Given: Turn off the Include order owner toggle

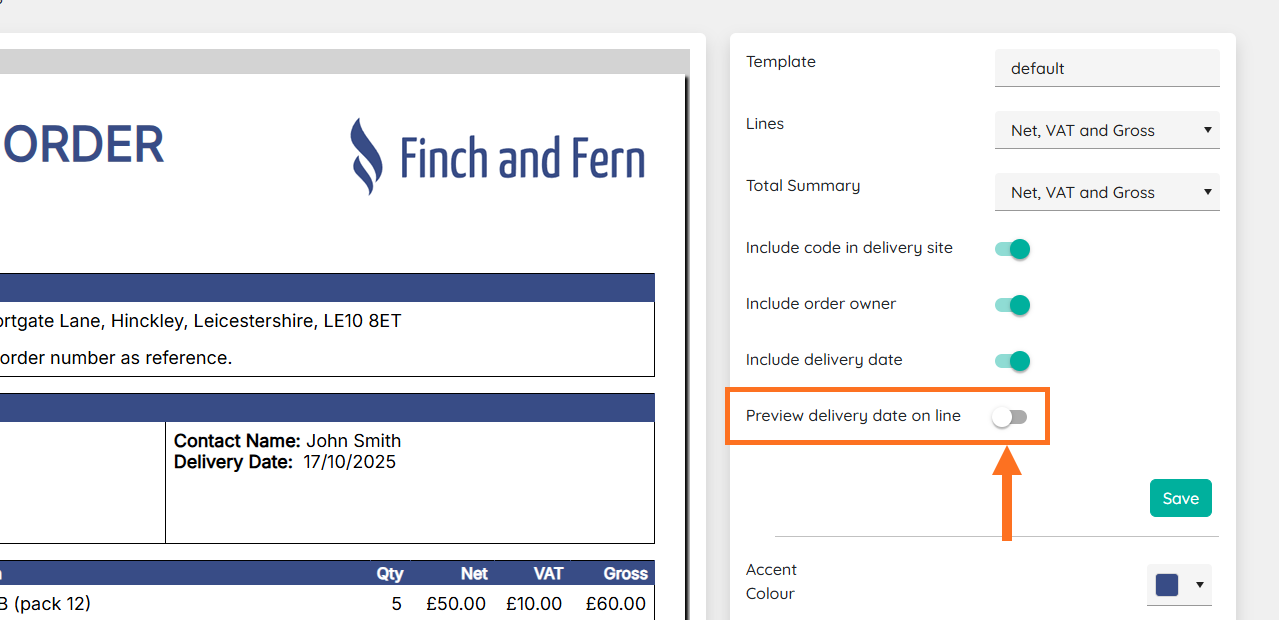Looking at the screenshot, I should [1012, 305].
